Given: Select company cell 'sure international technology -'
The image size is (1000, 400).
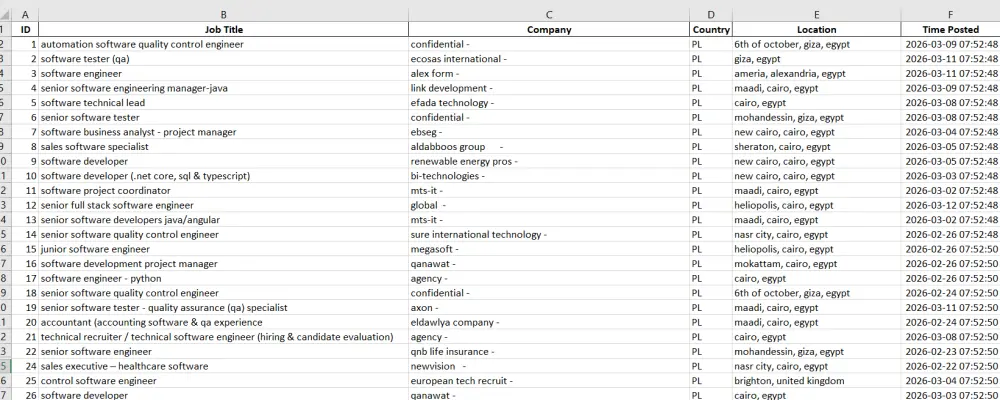Looking at the screenshot, I should (549, 235).
